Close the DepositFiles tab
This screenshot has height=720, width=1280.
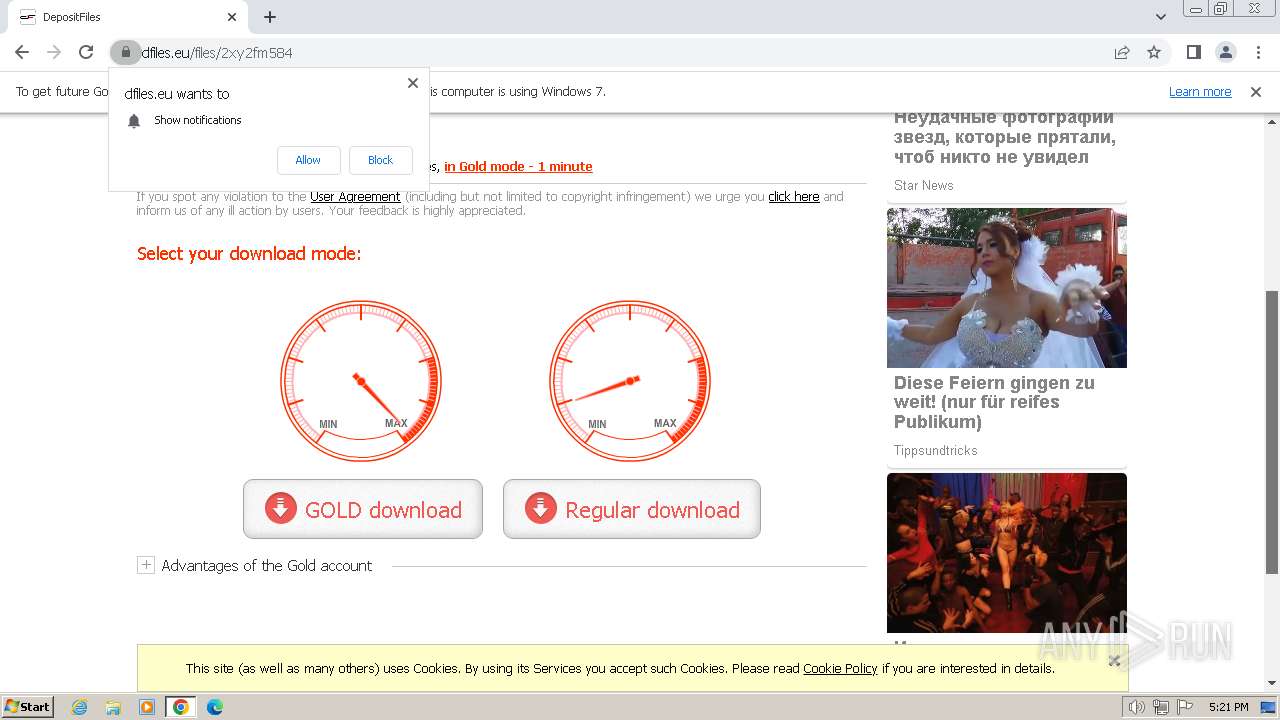(232, 17)
